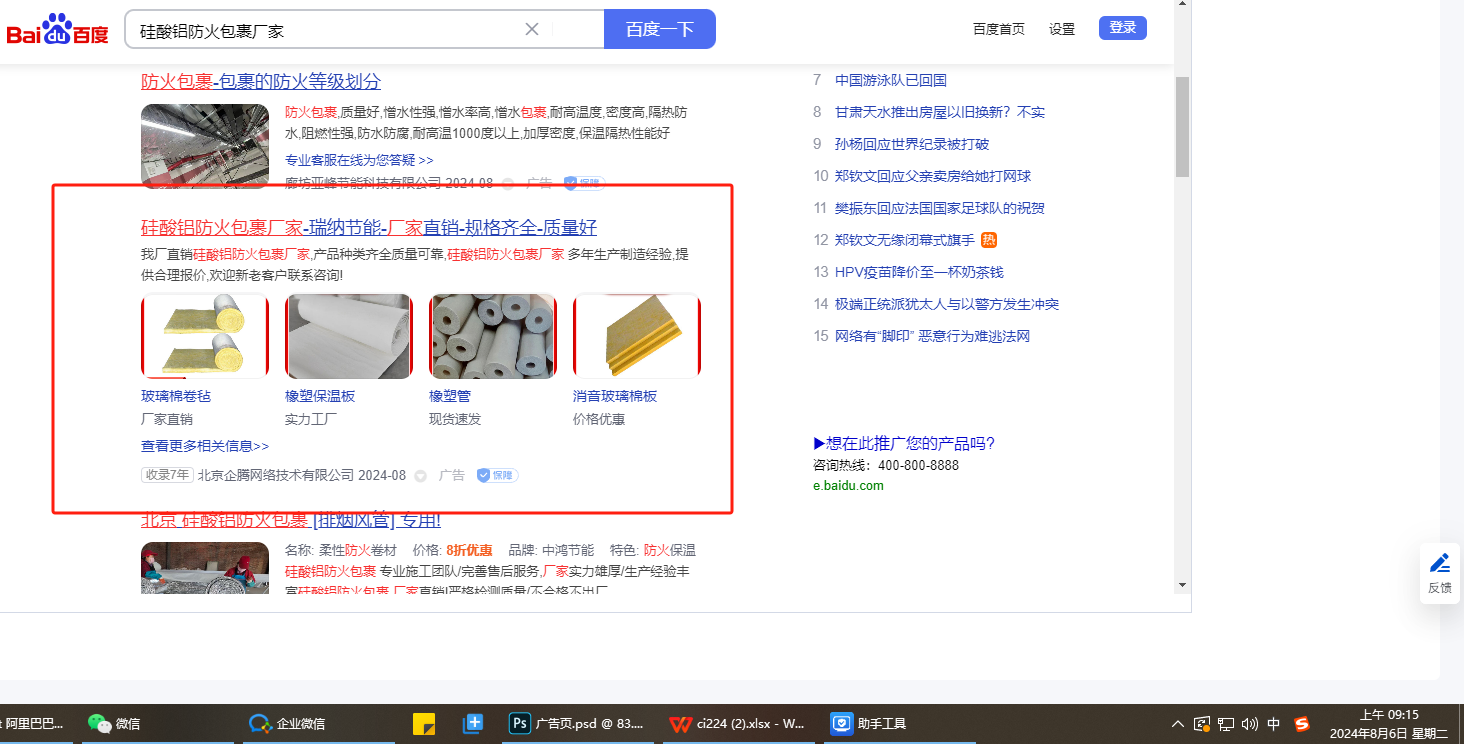Click the volume speaker tray icon
The image size is (1464, 744).
pos(1250,723)
